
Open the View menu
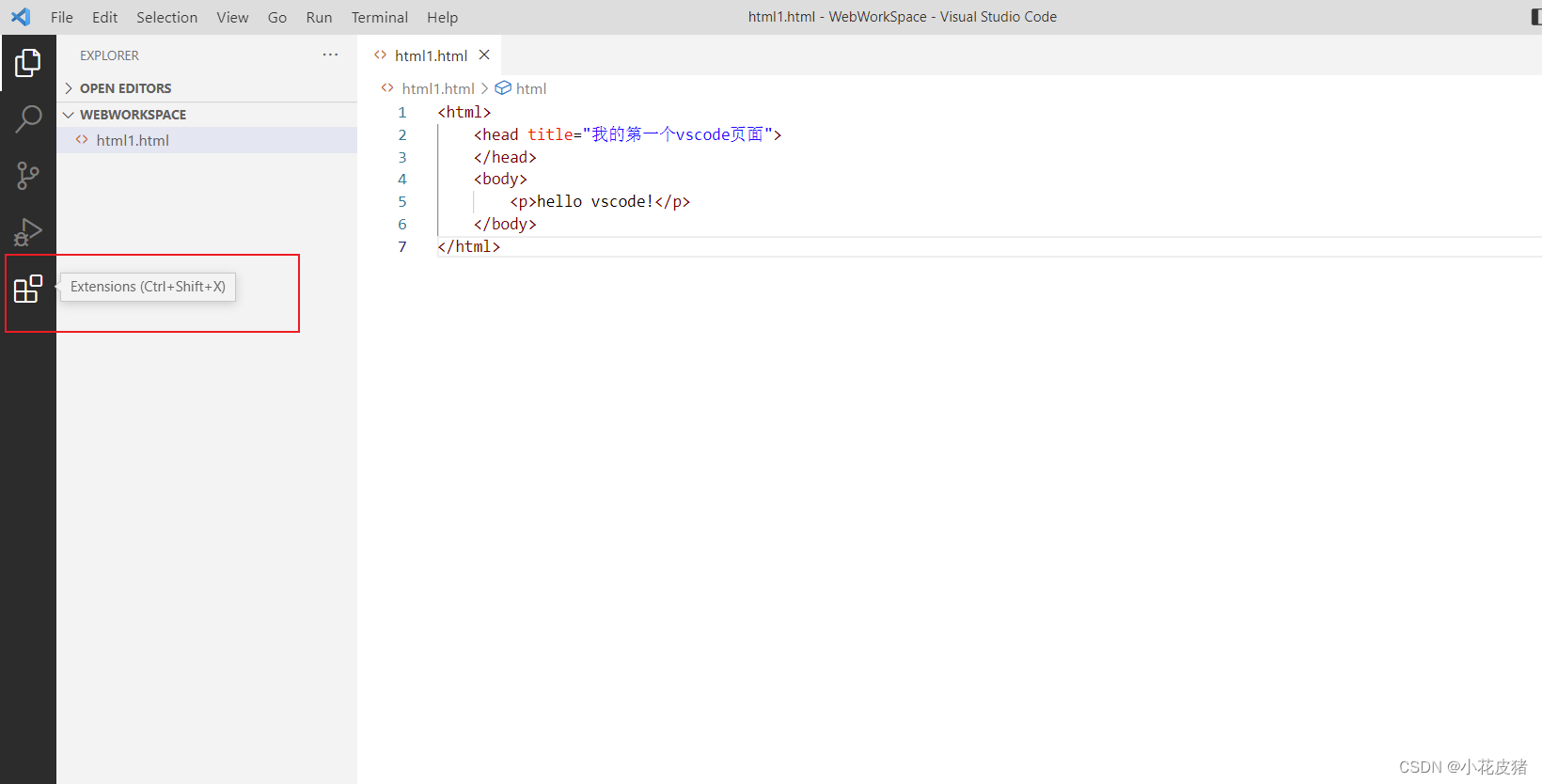pyautogui.click(x=232, y=17)
